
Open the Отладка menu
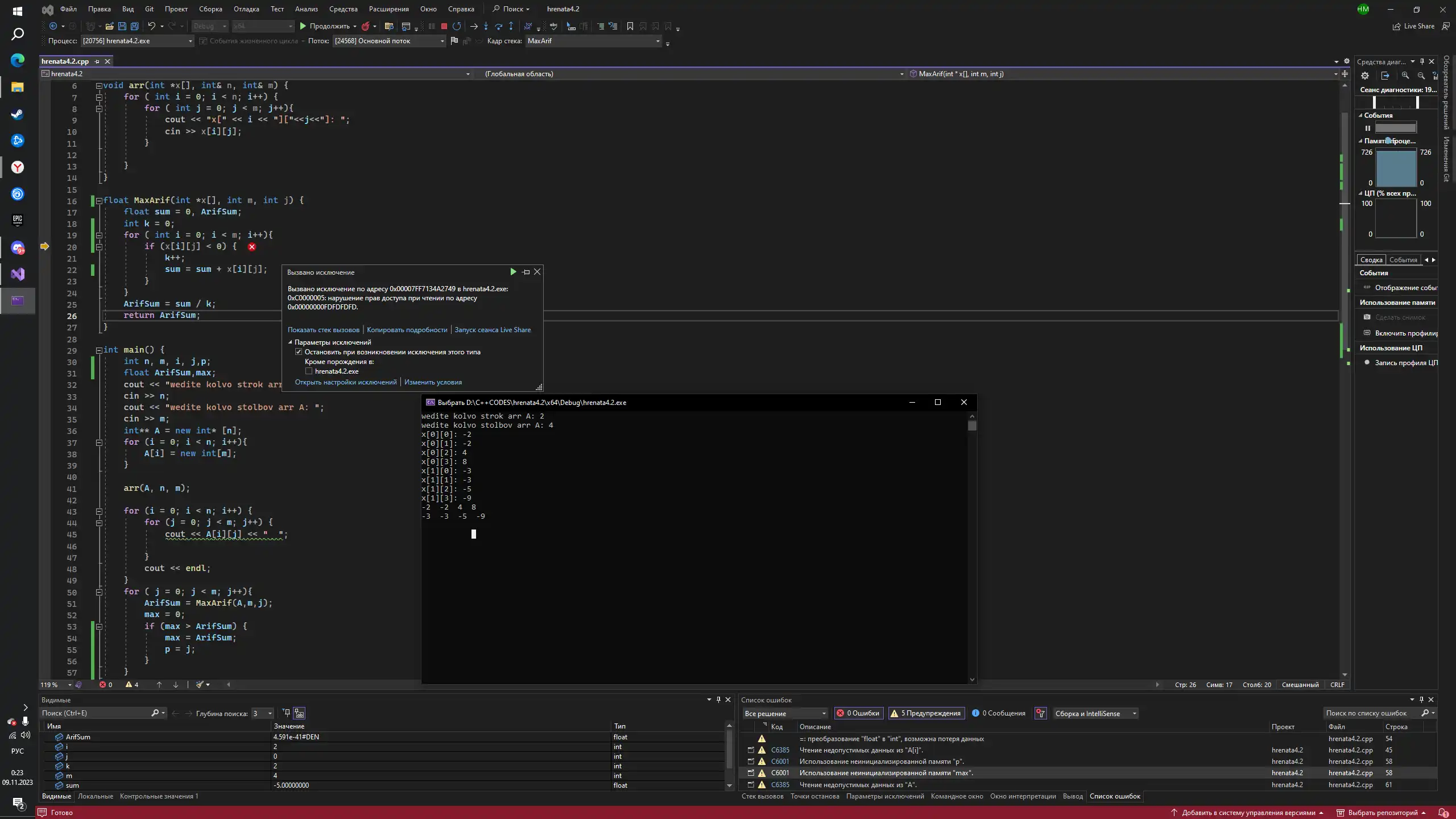coord(246,9)
